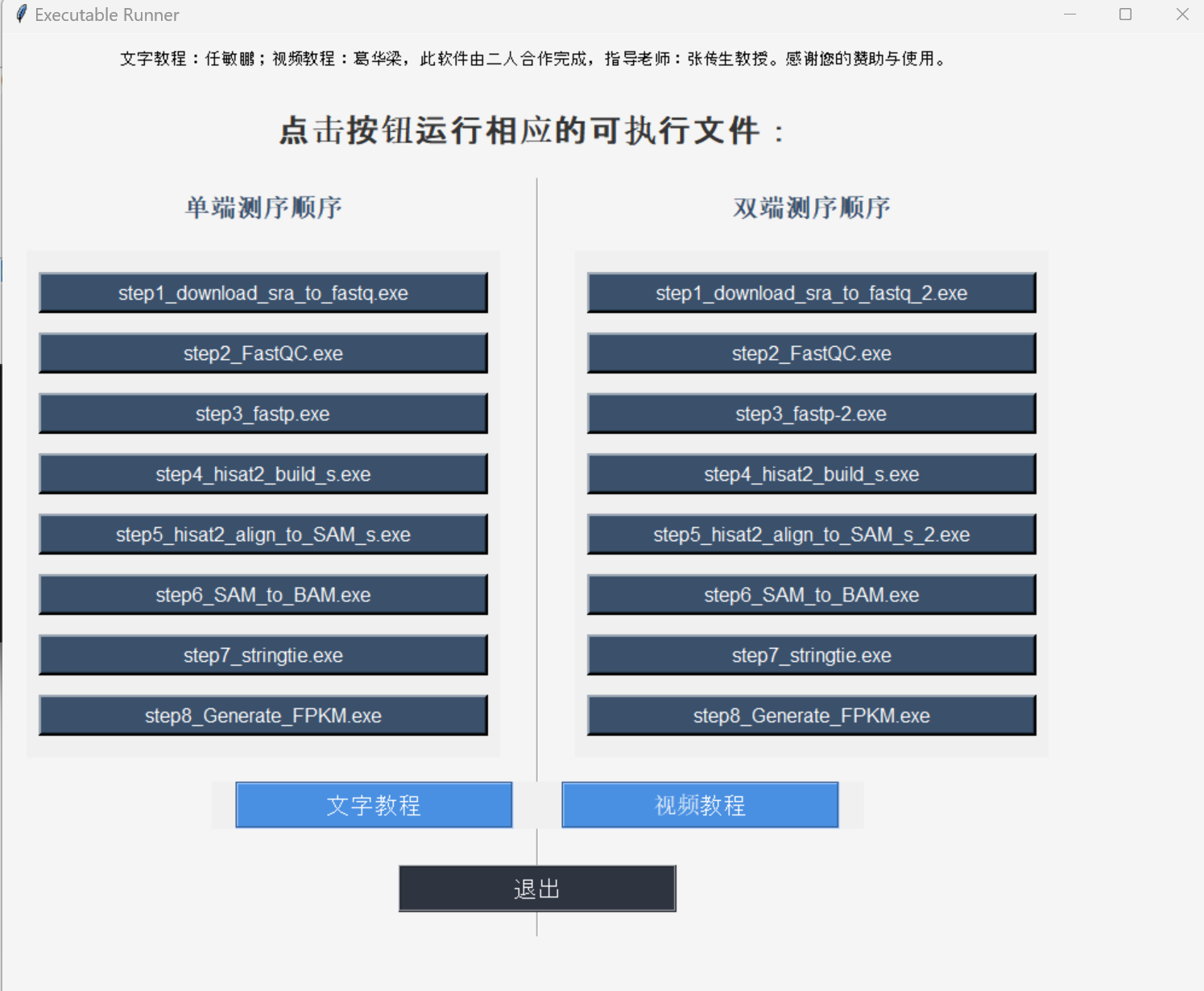Open the 视频教程 video tutorial
Image resolution: width=1204 pixels, height=991 pixels.
700,805
